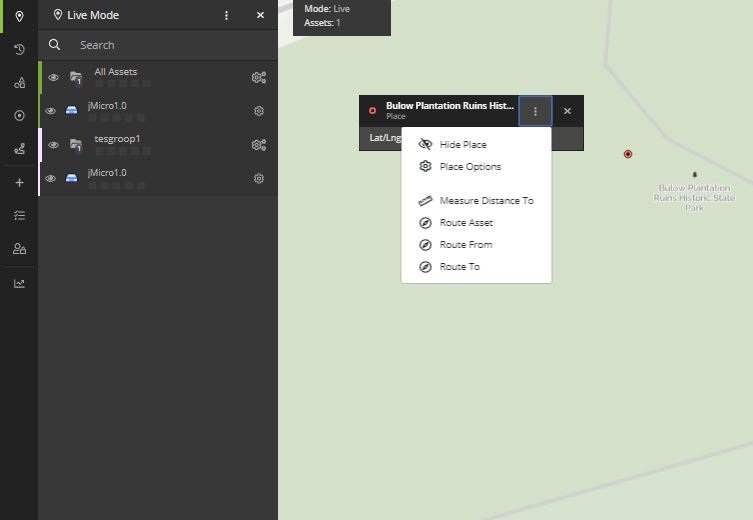Open Live Mode panel three-dot menu

pyautogui.click(x=227, y=15)
